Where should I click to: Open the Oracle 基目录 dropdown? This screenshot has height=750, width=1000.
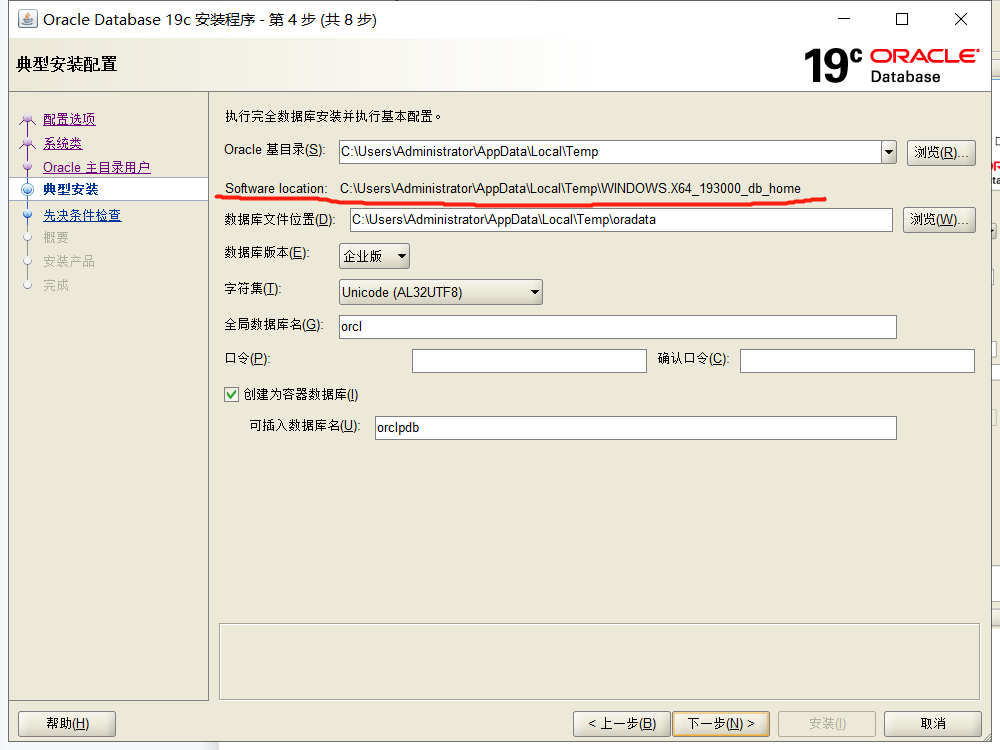(888, 152)
